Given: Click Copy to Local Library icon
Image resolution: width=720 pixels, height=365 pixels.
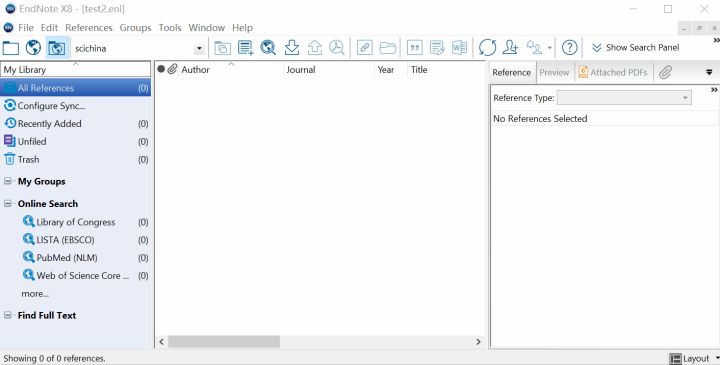Looking at the screenshot, I should pyautogui.click(x=222, y=48).
